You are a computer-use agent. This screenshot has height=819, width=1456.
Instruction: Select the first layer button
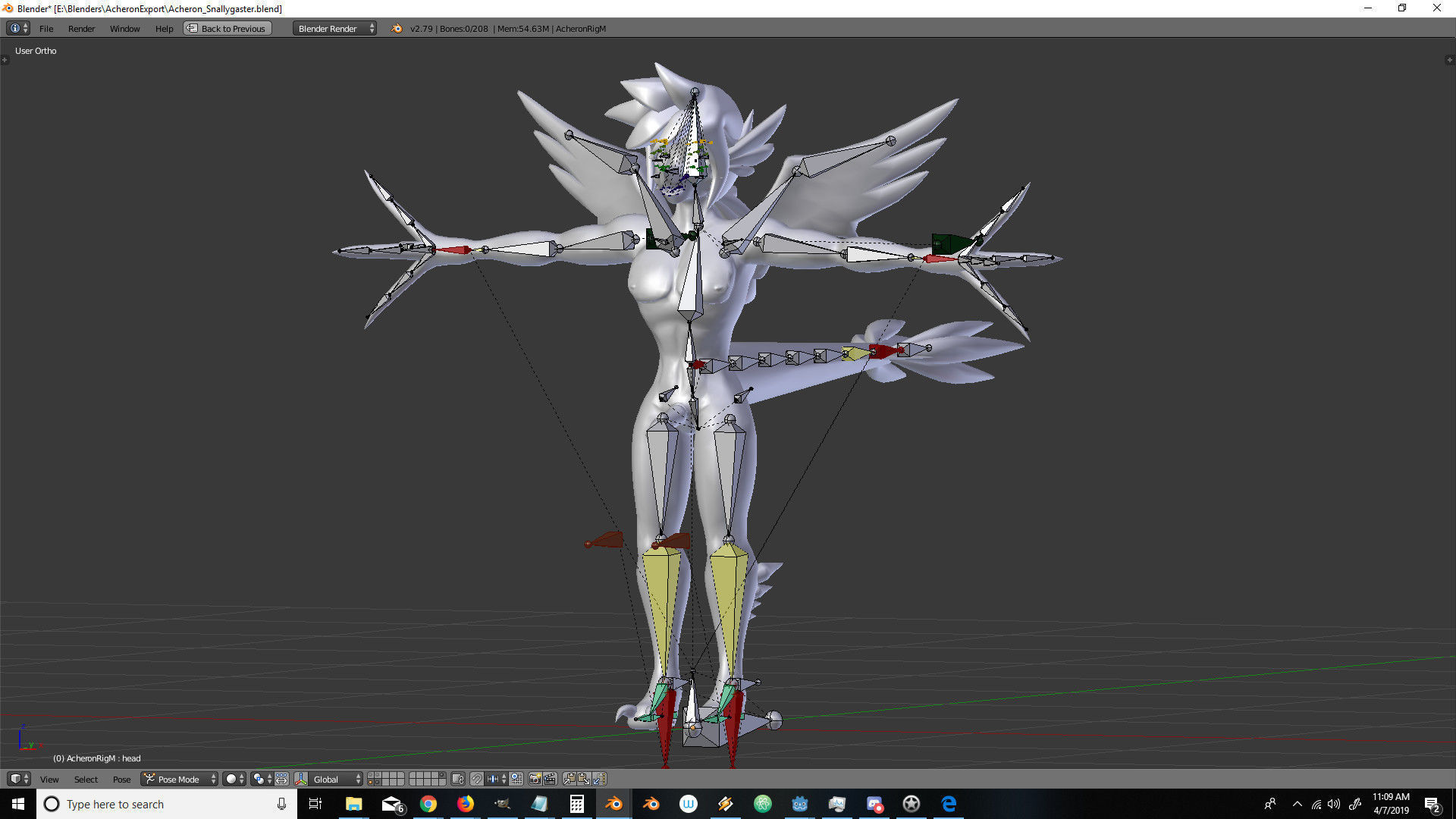click(x=370, y=776)
